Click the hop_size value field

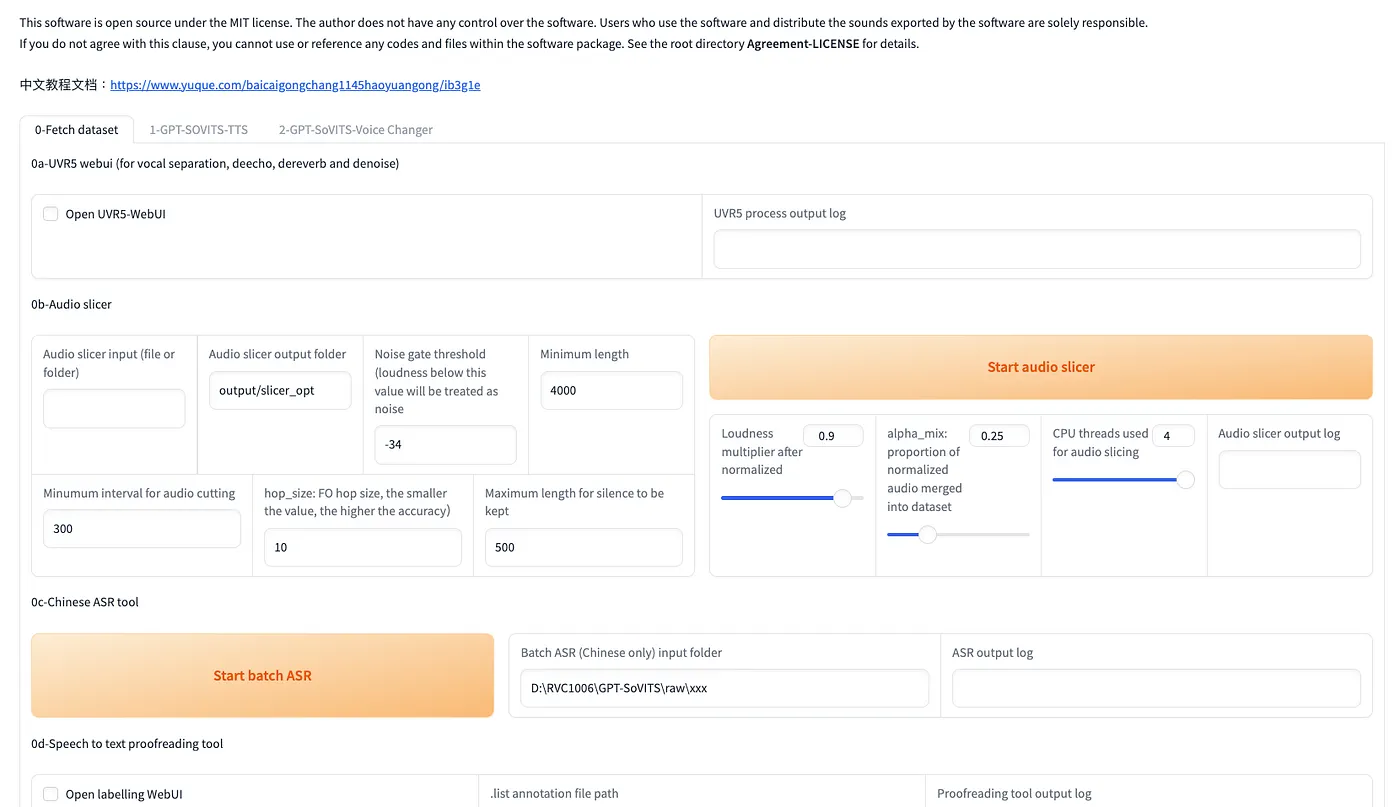363,547
